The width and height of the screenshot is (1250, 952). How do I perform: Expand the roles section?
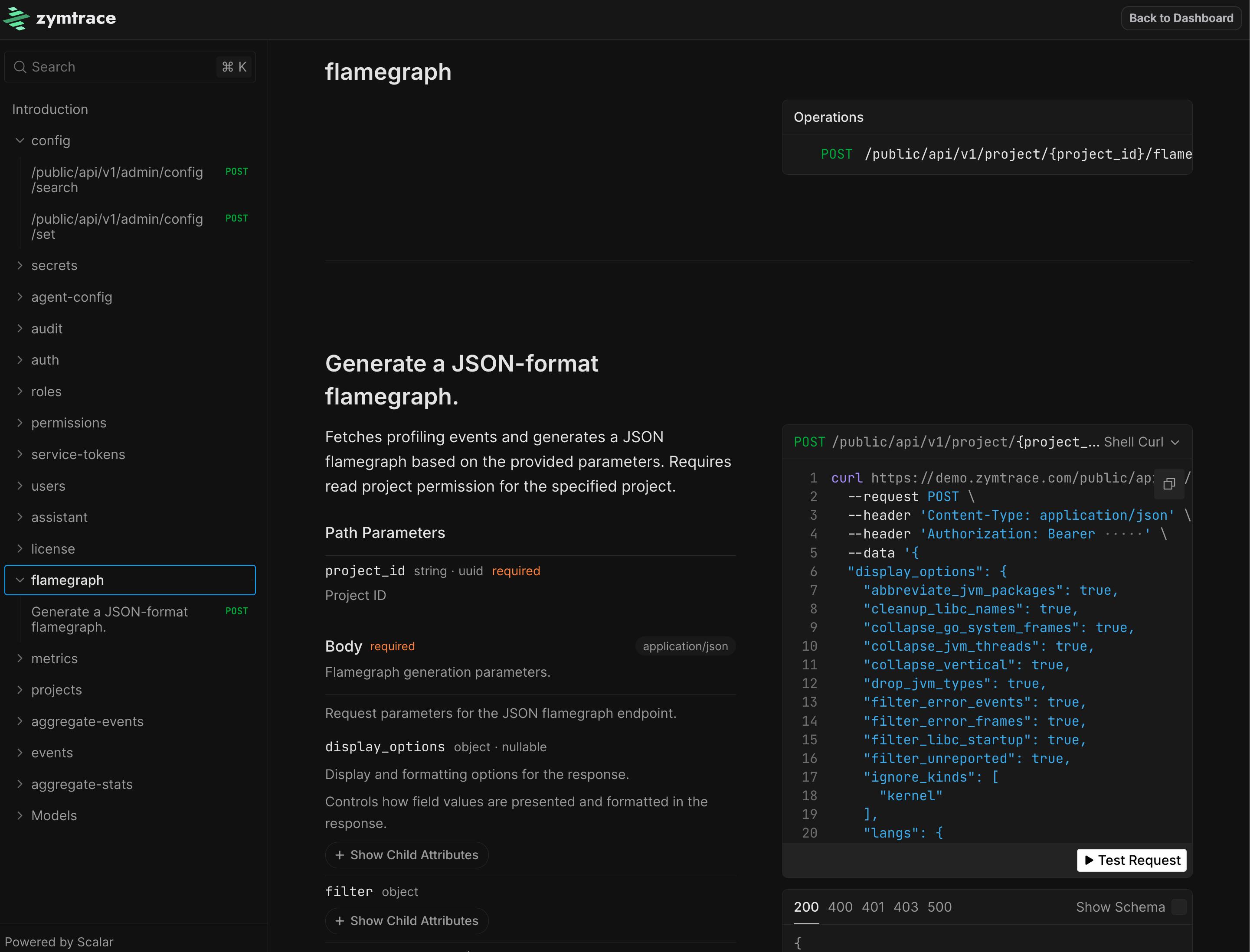[20, 391]
